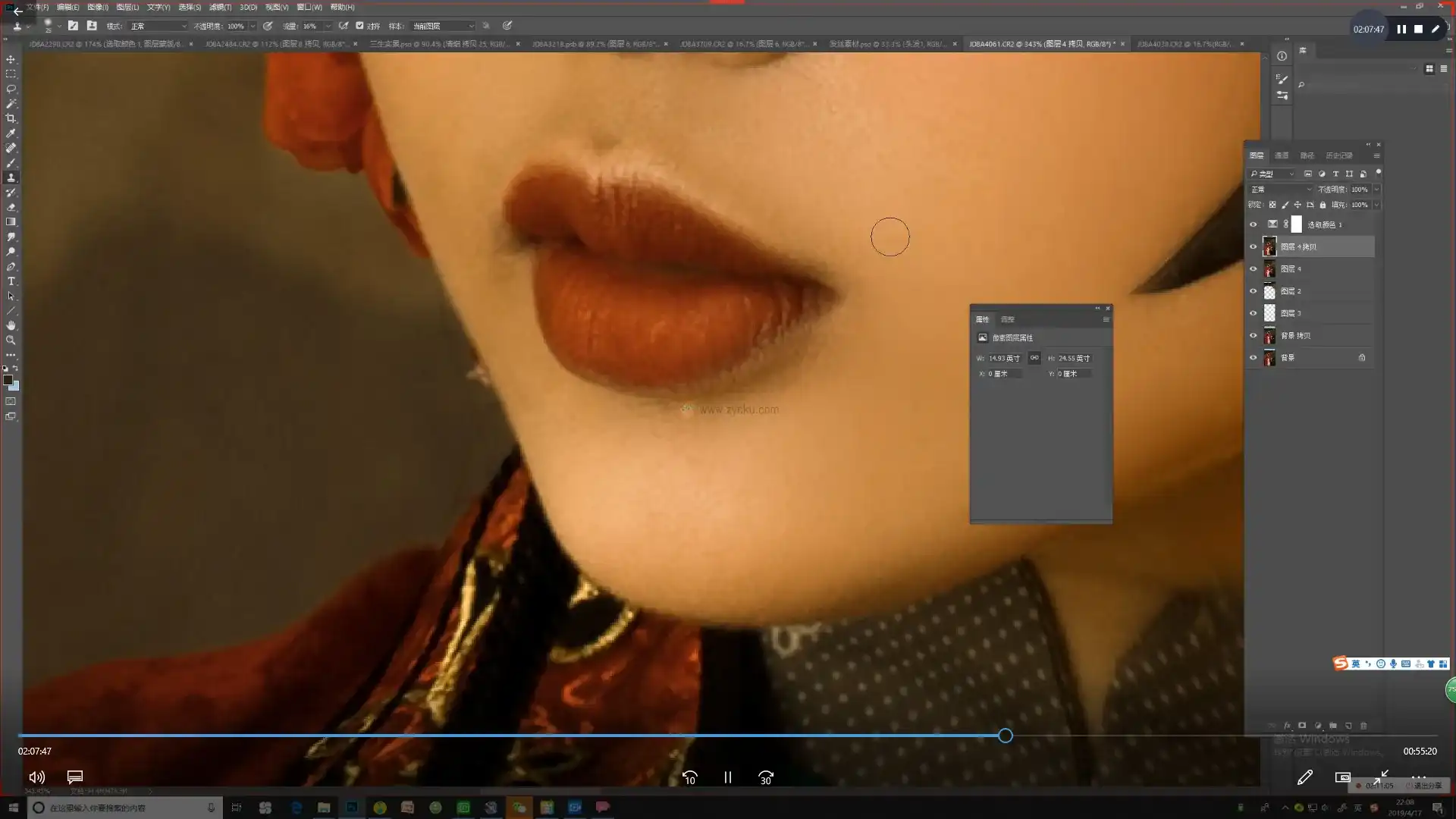This screenshot has height=819, width=1456.
Task: Open the 滤镜(T) menu
Action: tap(220, 7)
